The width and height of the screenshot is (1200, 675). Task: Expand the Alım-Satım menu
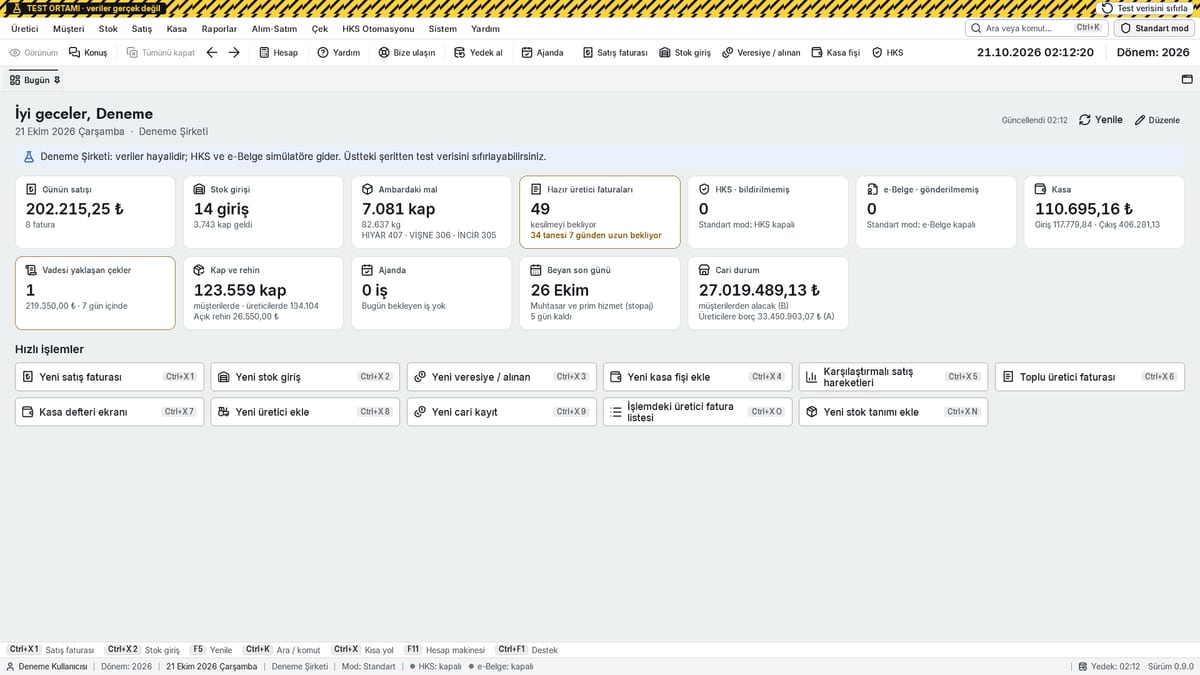coord(274,29)
